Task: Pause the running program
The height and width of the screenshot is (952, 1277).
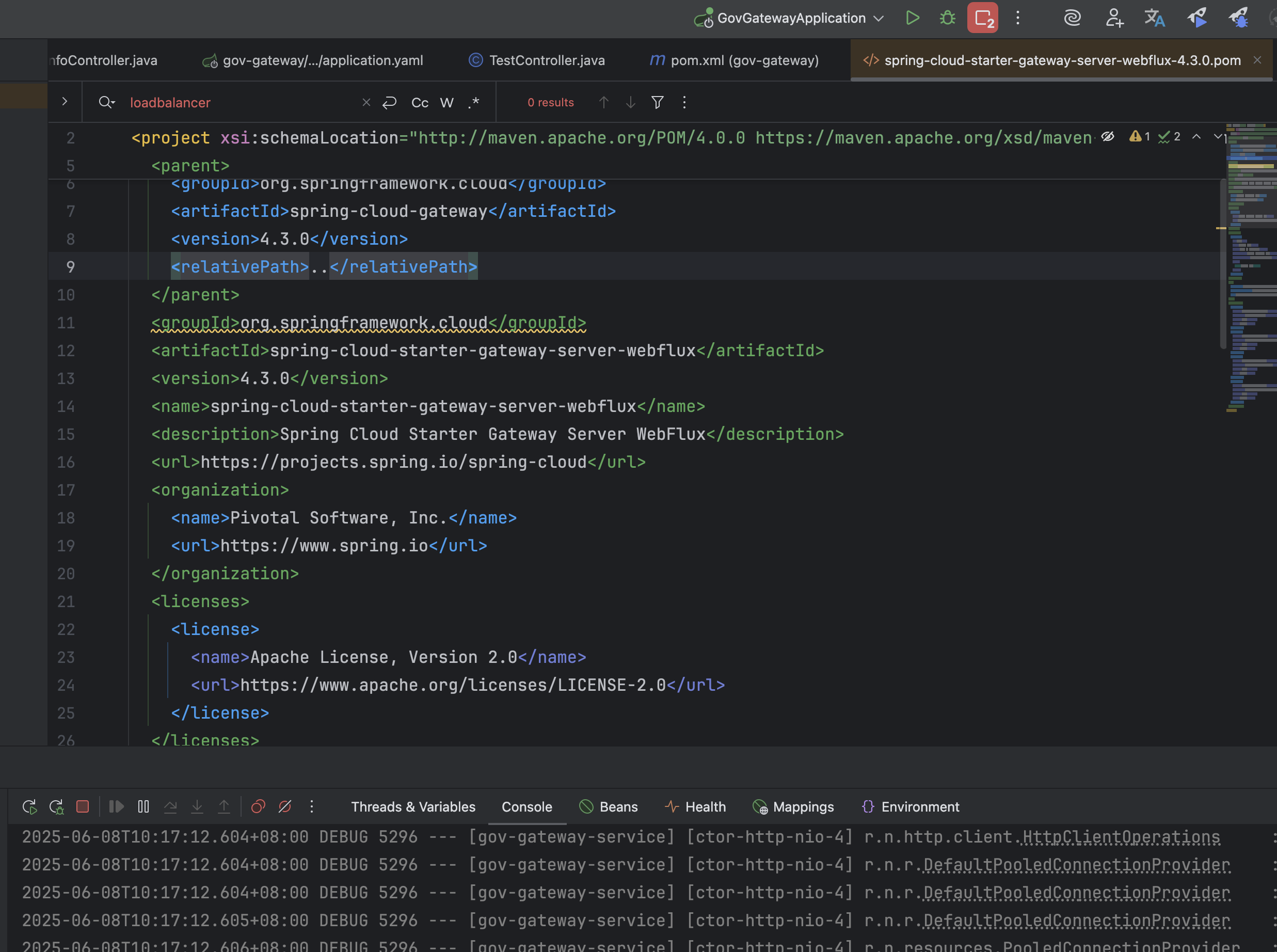Action: (143, 806)
